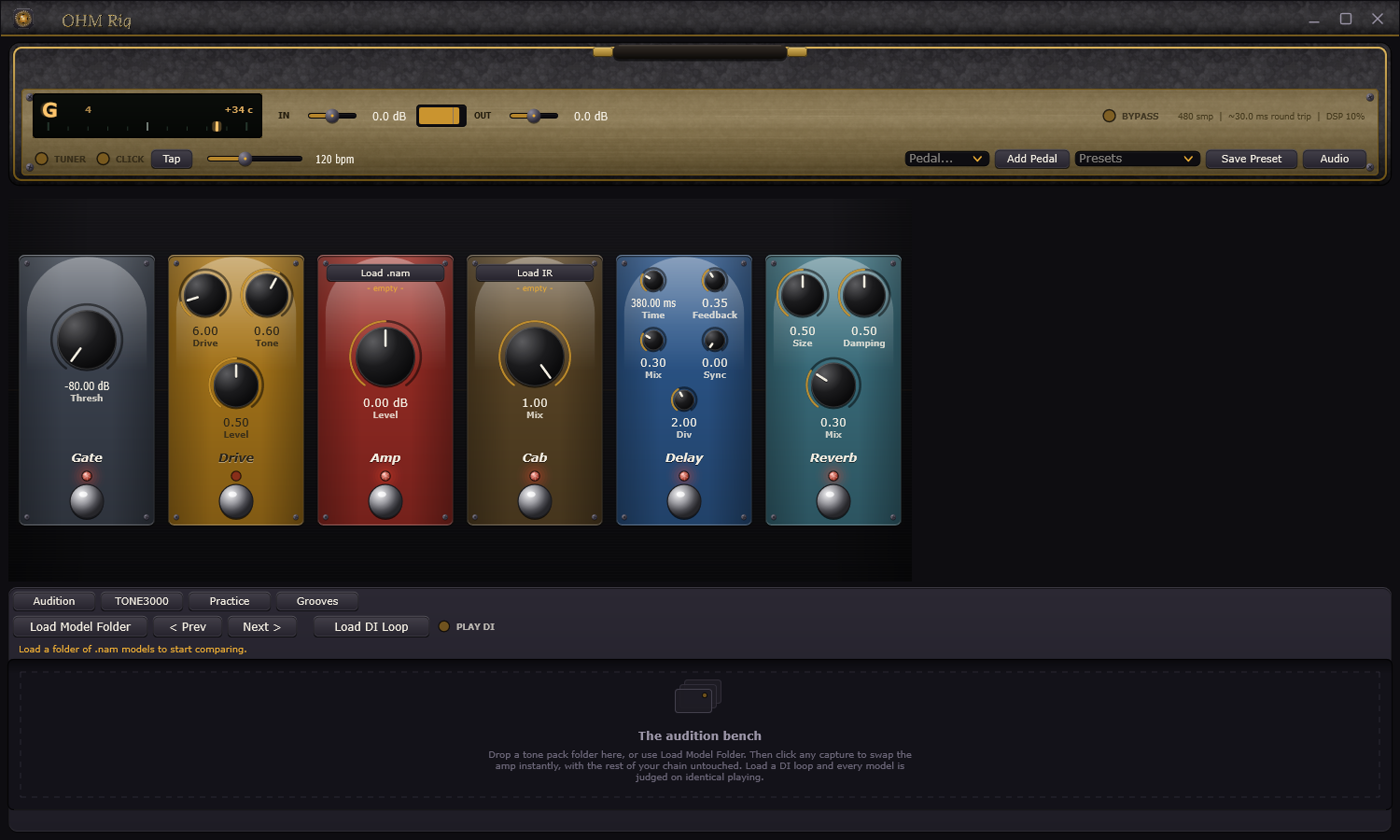Click the 380.00 ms Time value

click(x=653, y=303)
